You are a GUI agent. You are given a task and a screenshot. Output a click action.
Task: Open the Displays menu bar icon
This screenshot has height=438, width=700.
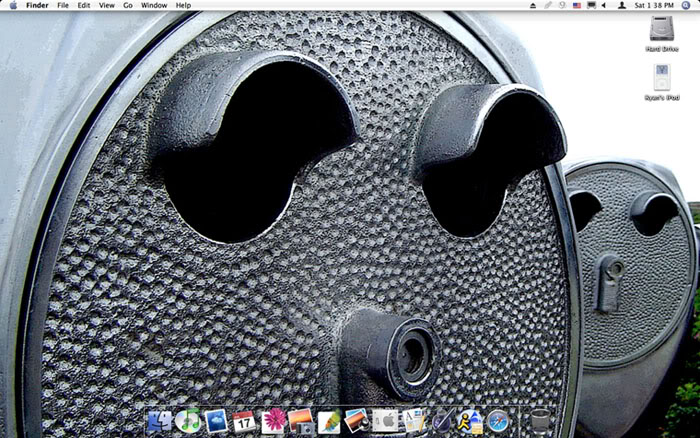pyautogui.click(x=592, y=5)
